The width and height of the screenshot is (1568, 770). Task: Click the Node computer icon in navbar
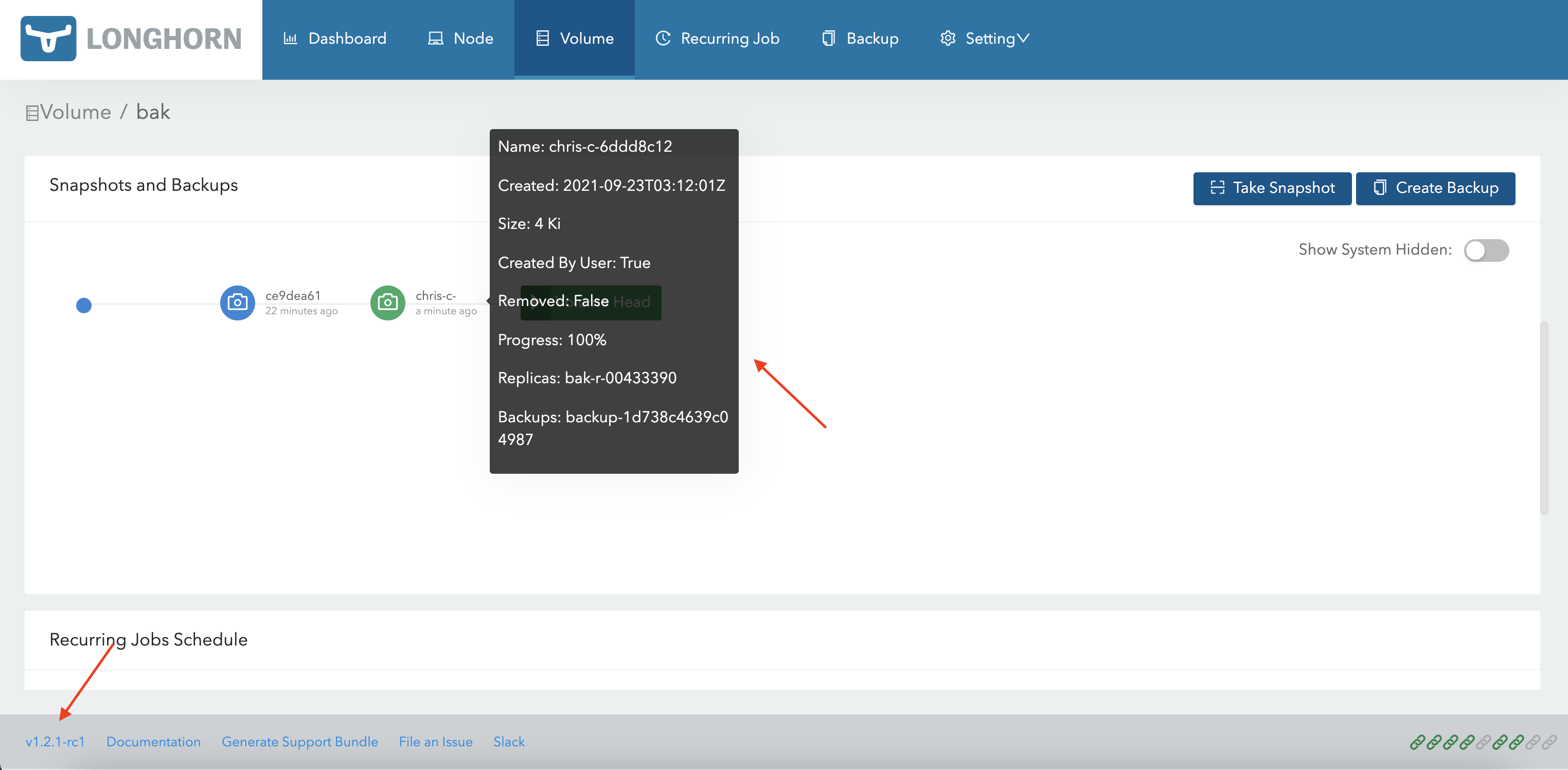coord(435,38)
